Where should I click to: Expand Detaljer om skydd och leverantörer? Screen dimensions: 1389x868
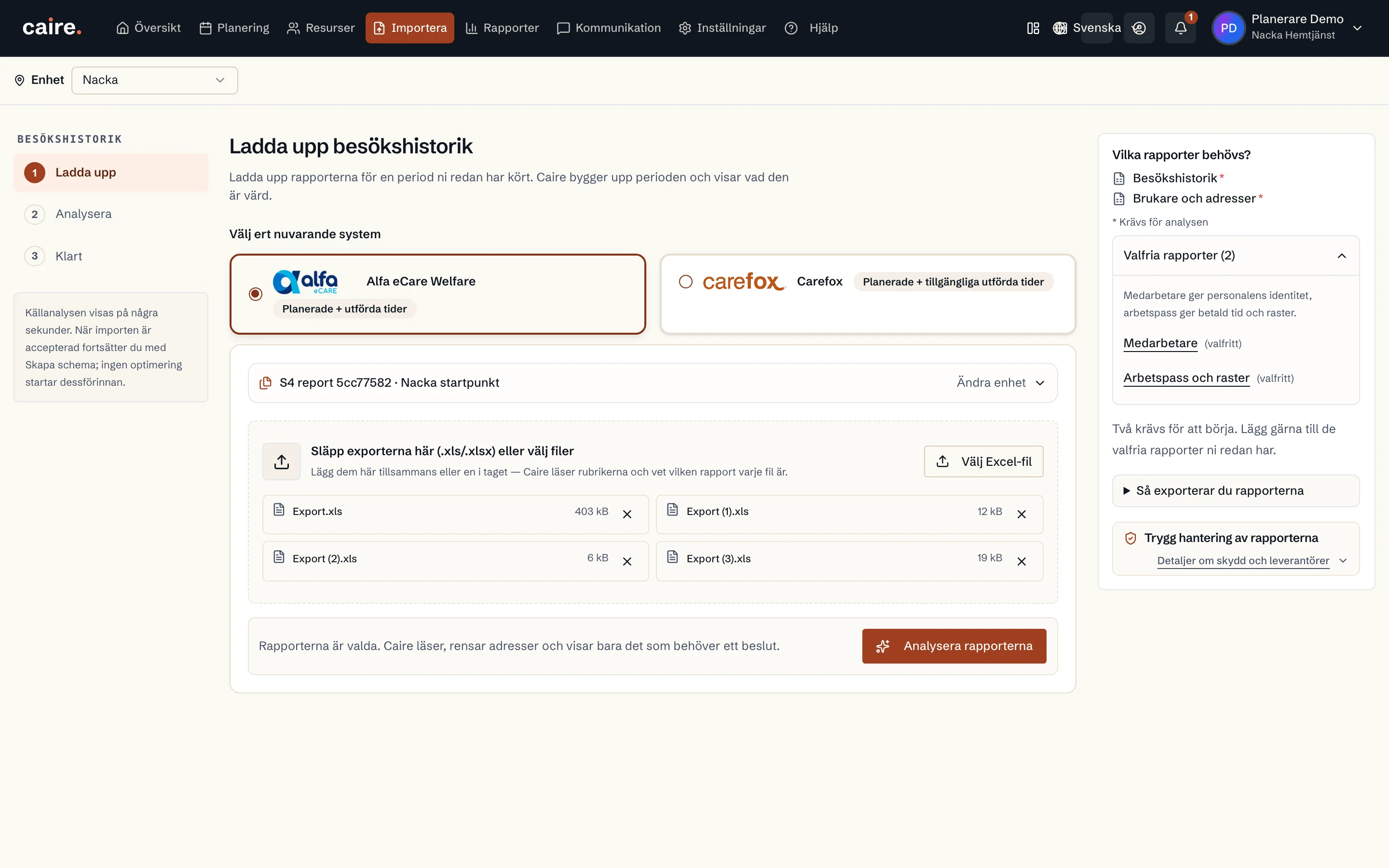(1251, 561)
